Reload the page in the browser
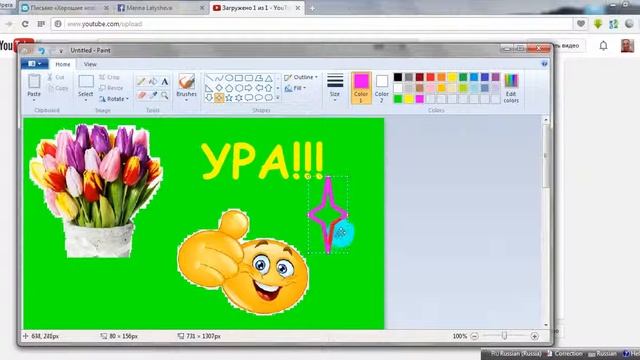The width and height of the screenshot is (640, 360). click(25, 24)
